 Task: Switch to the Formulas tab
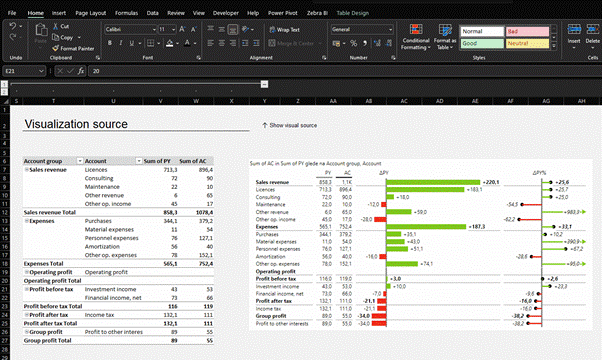pos(126,13)
